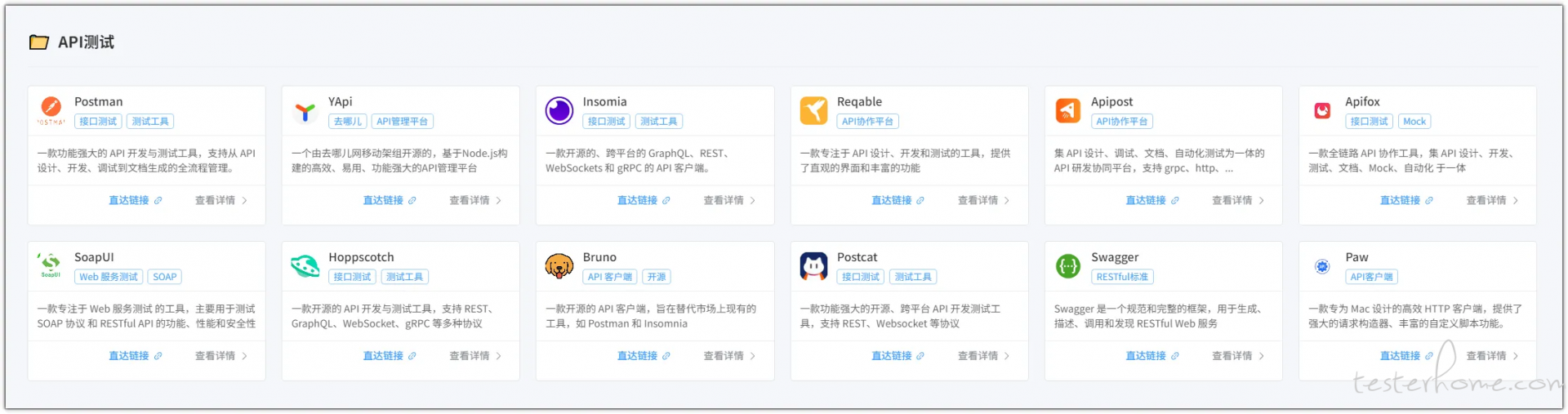View Hoppscotch details via 查看详情
This screenshot has width=1568, height=414.
(475, 356)
